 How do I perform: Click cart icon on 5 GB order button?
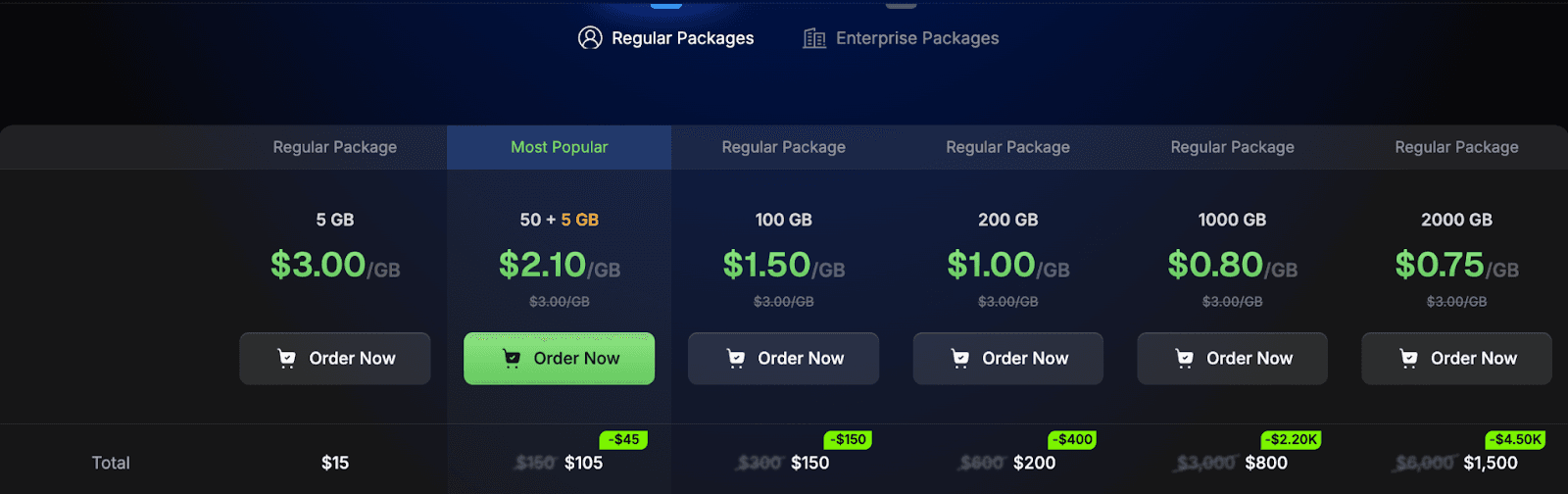click(x=286, y=359)
